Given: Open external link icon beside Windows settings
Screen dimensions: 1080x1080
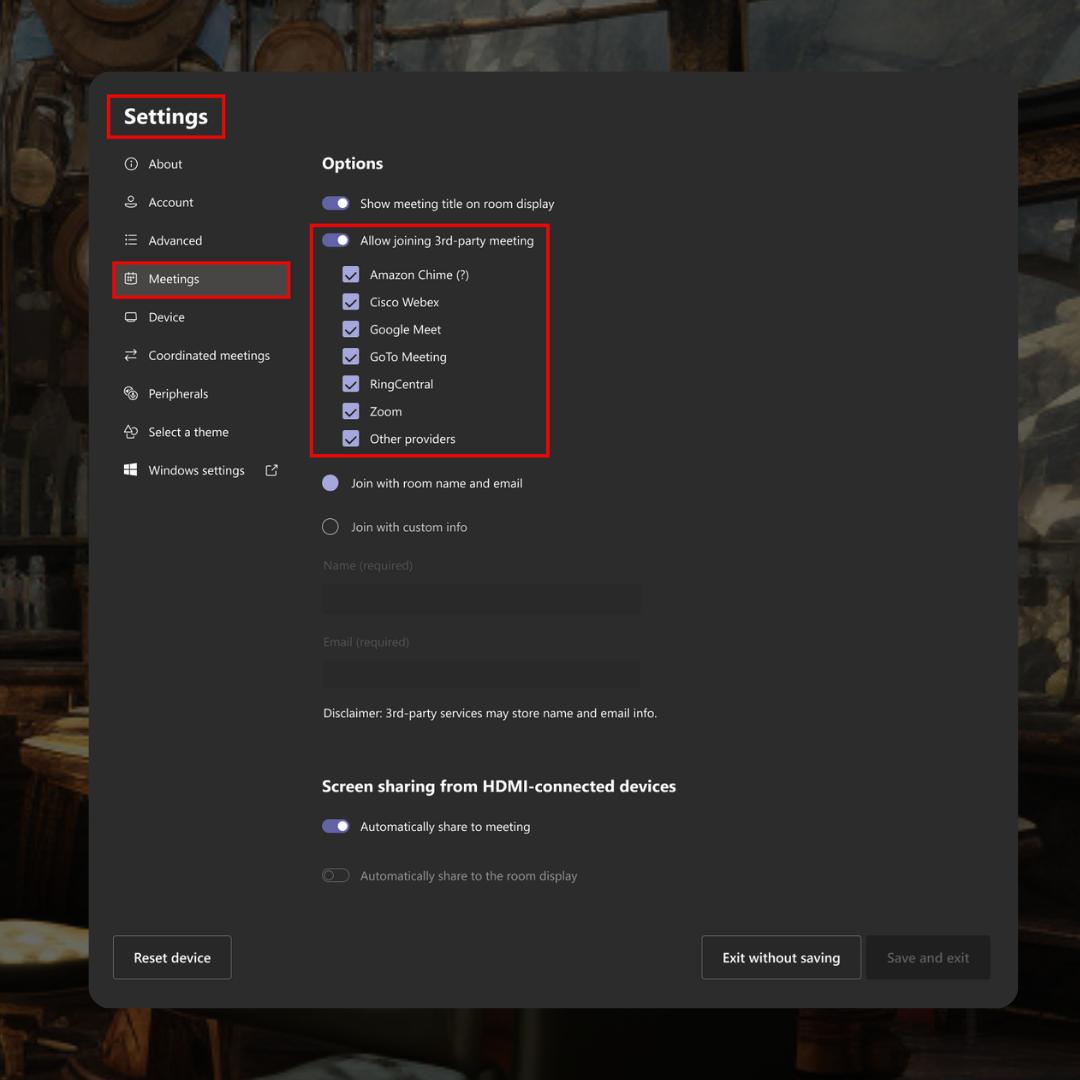Looking at the screenshot, I should coord(271,470).
